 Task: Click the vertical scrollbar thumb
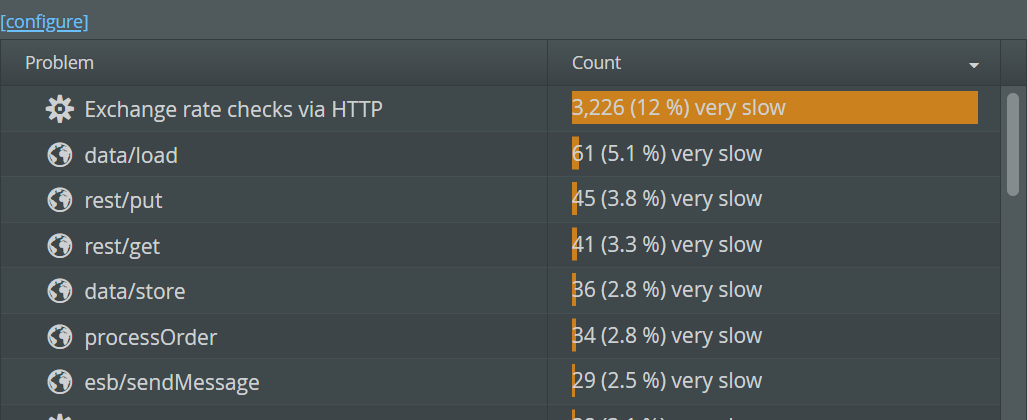1013,144
